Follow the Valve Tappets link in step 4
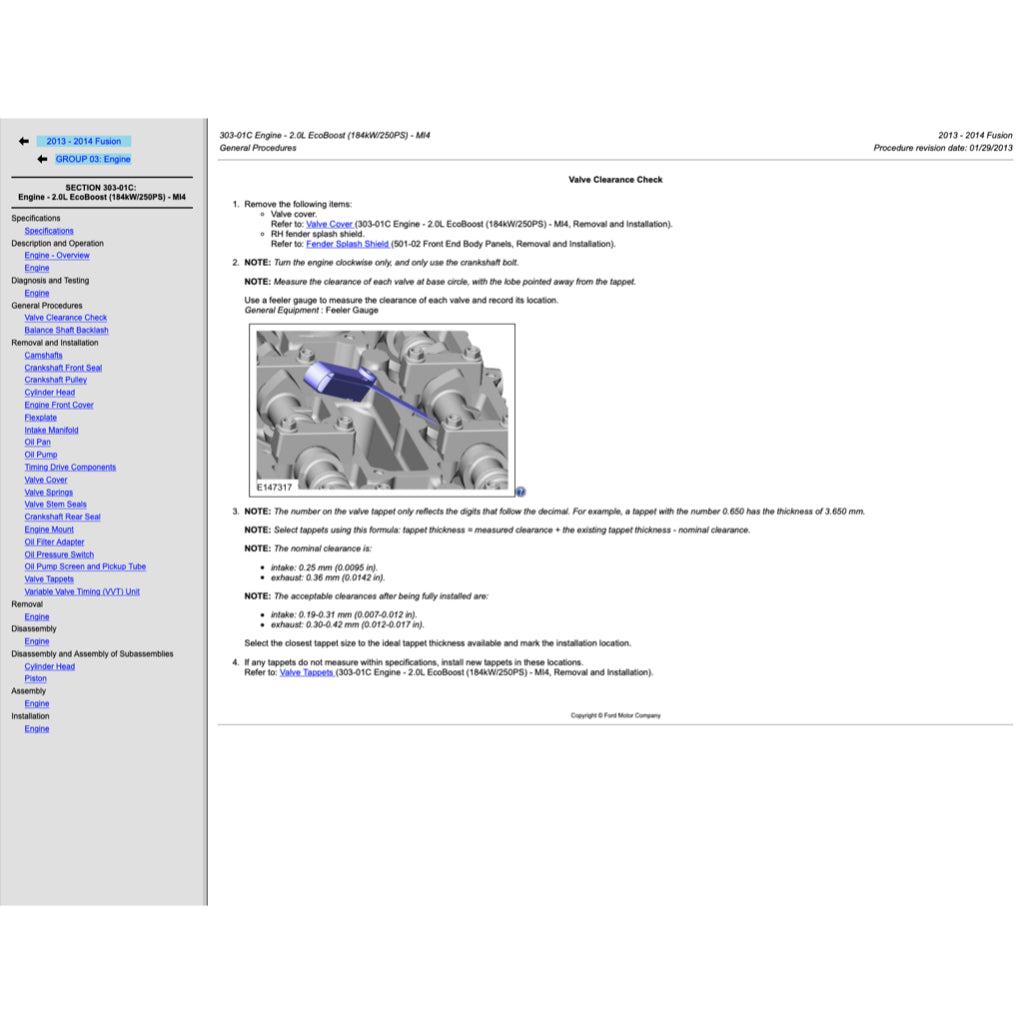 [x=306, y=673]
